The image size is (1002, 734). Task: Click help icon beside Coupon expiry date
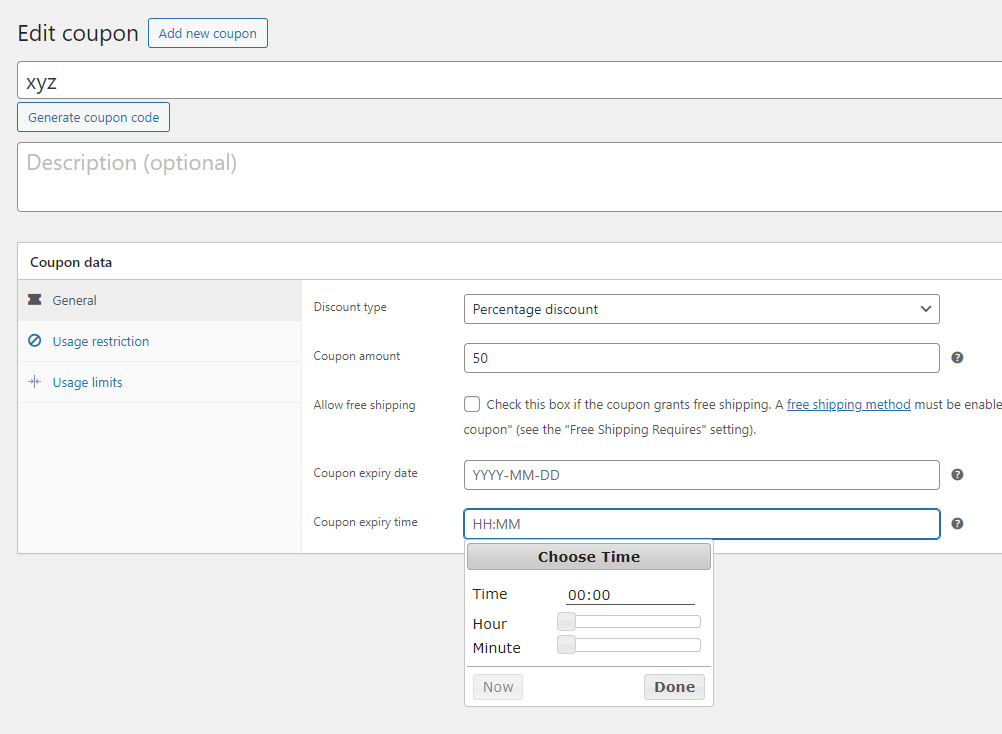click(957, 474)
